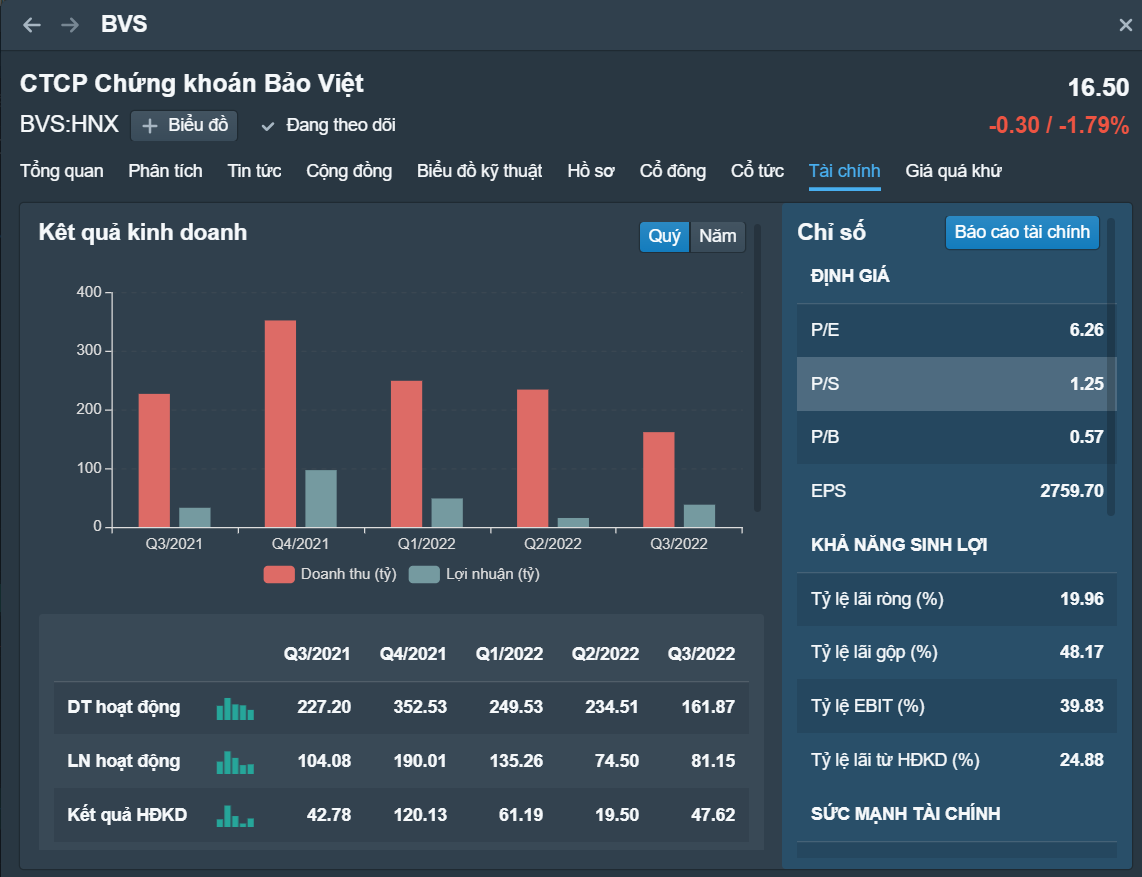Toggle the Đang theo dõi checkmark
The image size is (1142, 877).
[268, 126]
